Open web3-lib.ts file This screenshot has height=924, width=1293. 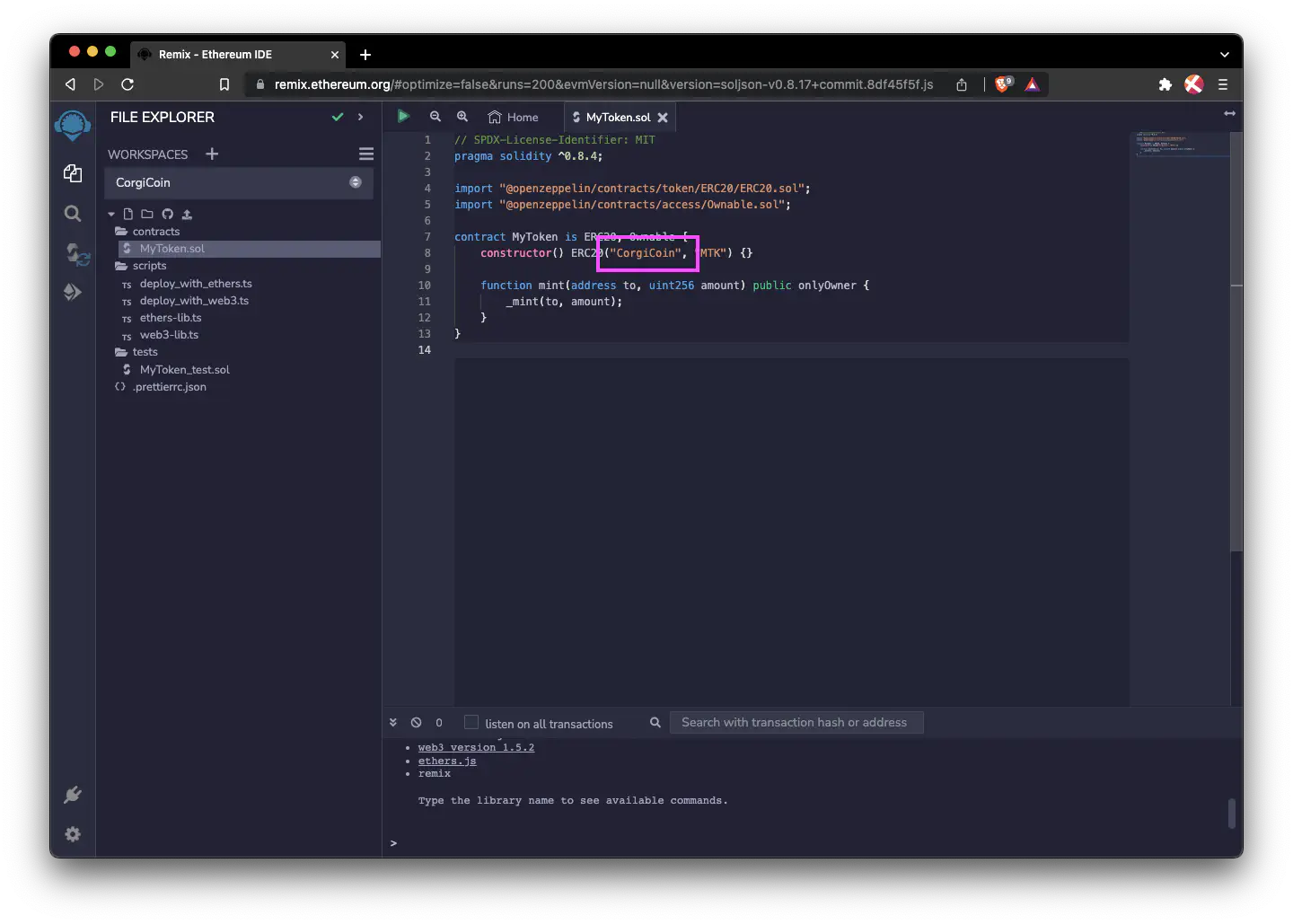(169, 335)
